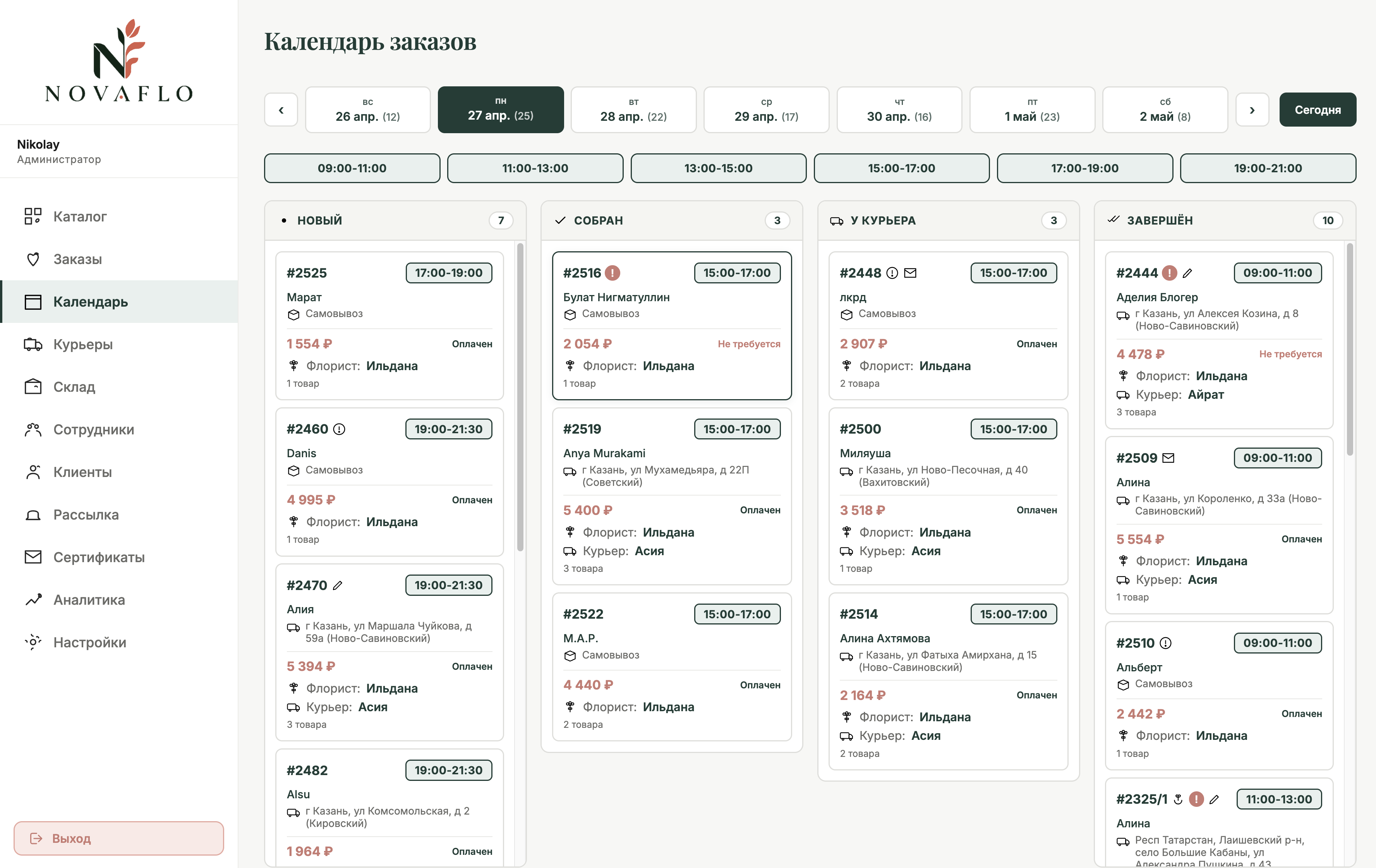This screenshot has height=868, width=1376.
Task: Open order card #2519 Anya Murakami
Action: click(x=671, y=496)
